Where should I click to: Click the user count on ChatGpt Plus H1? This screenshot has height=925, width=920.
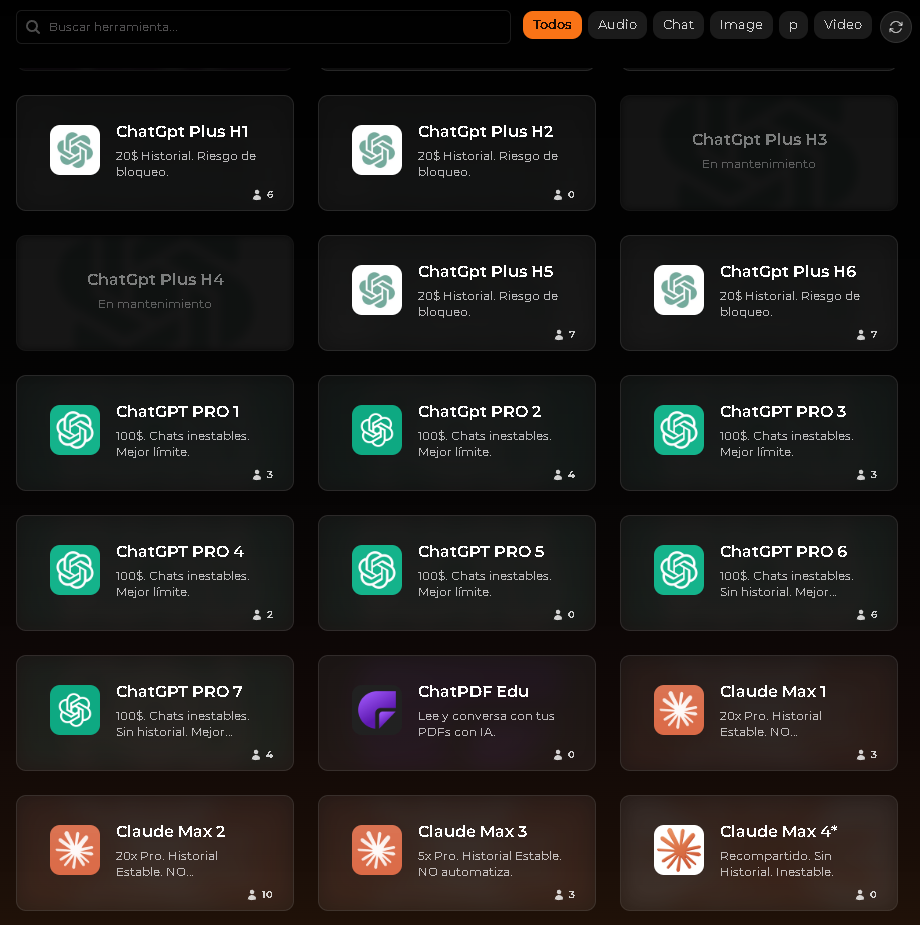(263, 195)
